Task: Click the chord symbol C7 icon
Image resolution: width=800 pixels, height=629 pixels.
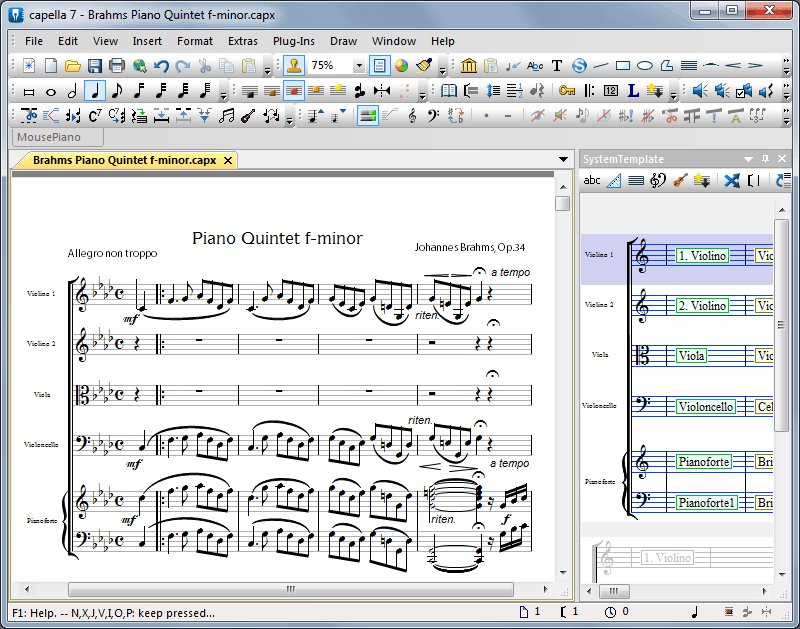Action: 95,116
